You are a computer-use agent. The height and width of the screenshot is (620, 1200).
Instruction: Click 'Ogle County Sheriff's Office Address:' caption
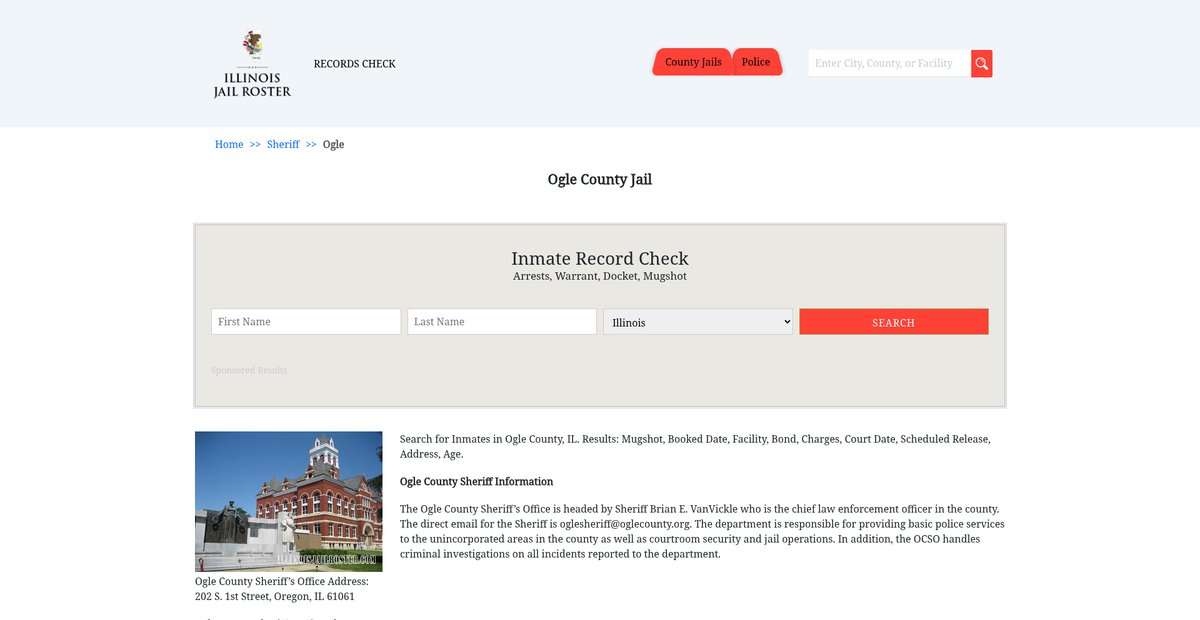click(282, 581)
